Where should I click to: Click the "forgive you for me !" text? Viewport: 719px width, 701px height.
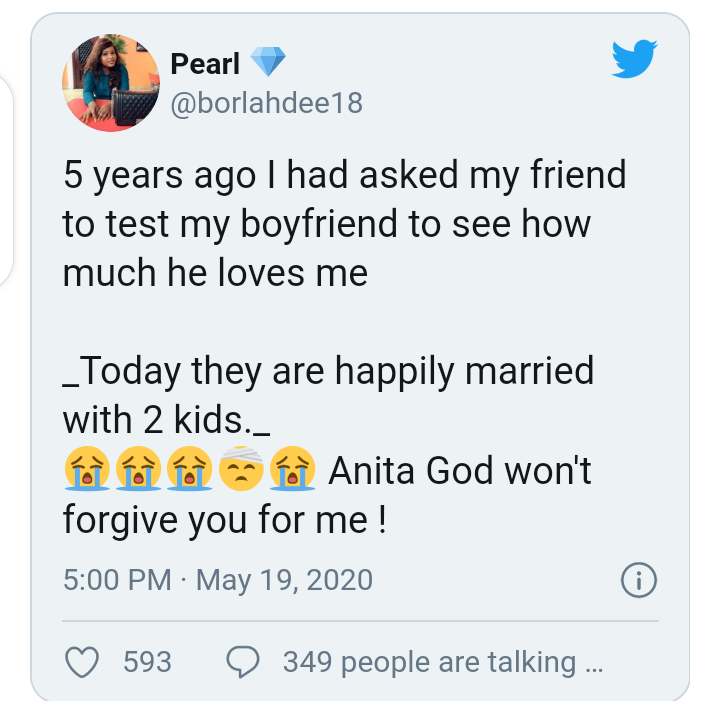point(224,519)
